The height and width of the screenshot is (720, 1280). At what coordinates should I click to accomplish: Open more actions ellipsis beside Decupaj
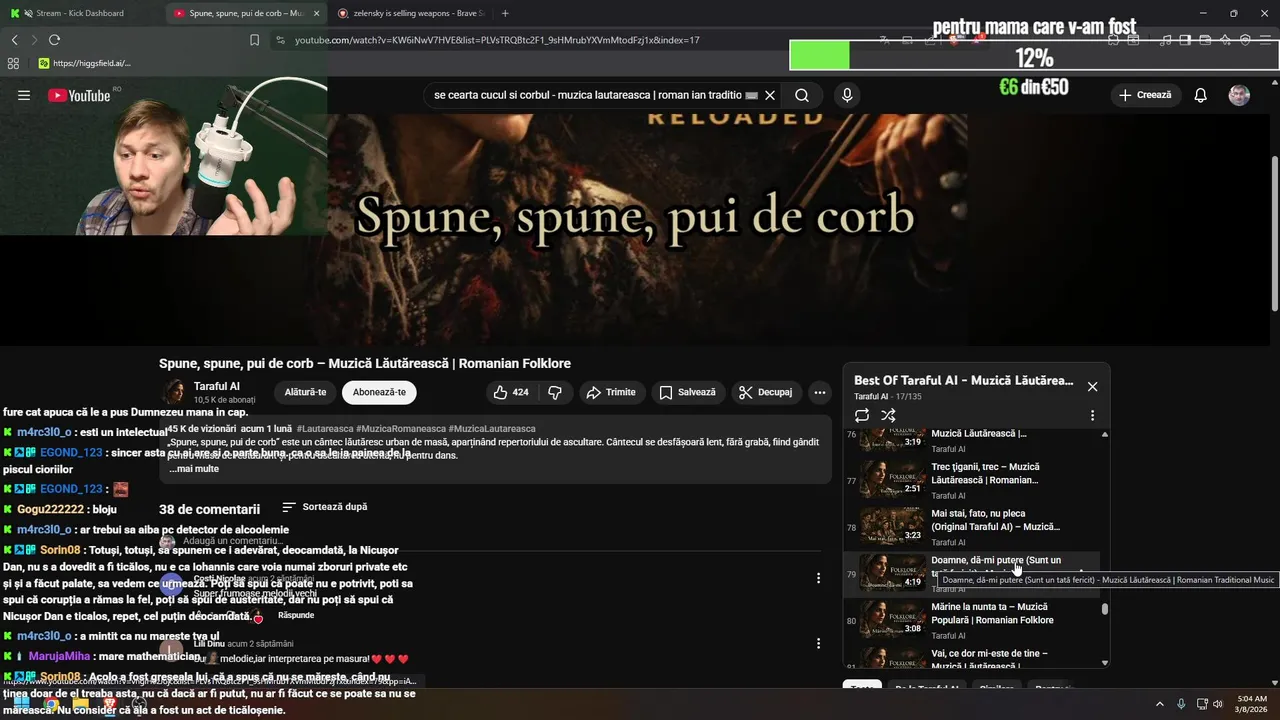tap(819, 392)
